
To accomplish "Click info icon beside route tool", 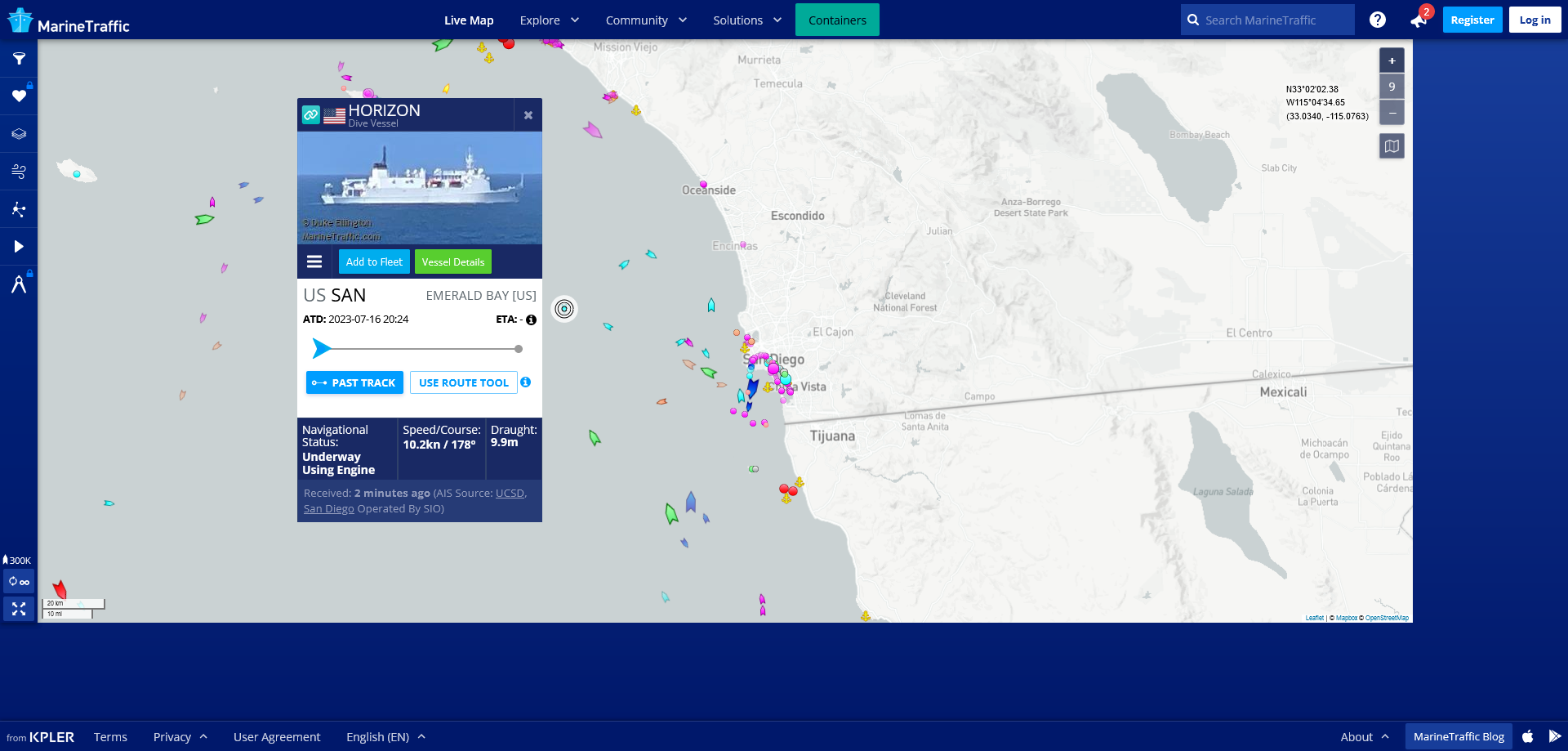I will tap(526, 382).
